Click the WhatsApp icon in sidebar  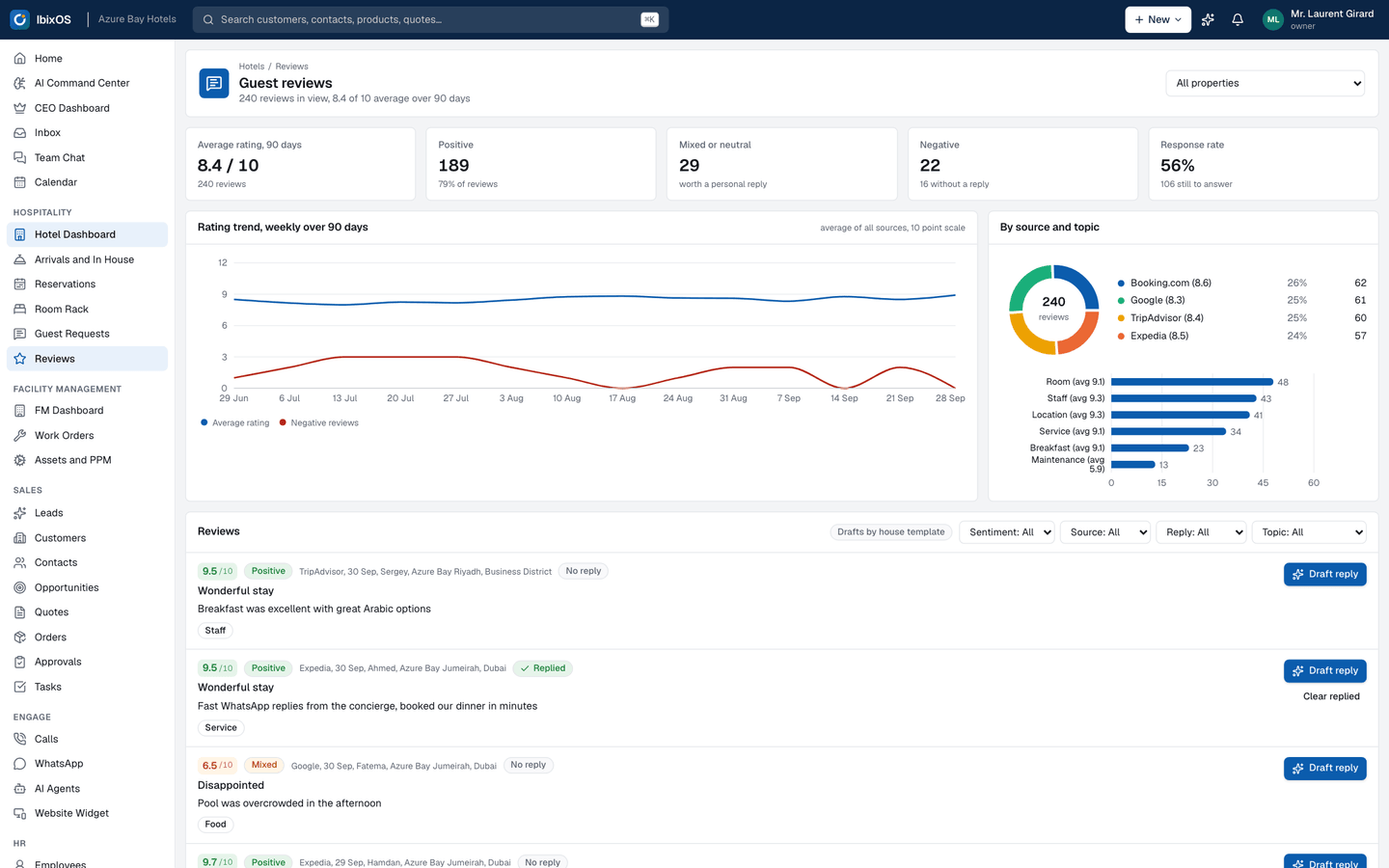tap(20, 764)
